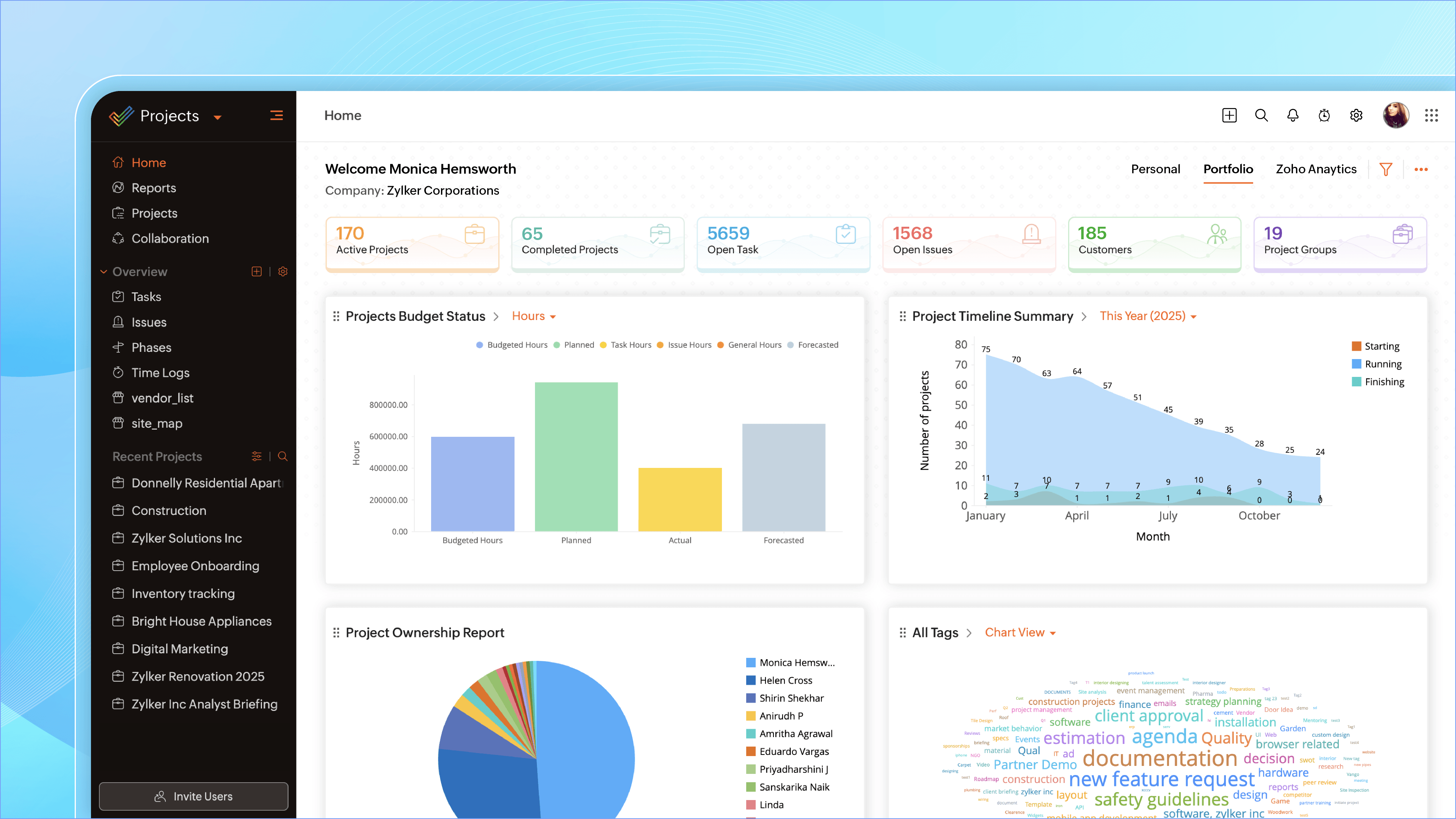Select the Phases icon in the sidebar
The image size is (1456, 819).
(x=118, y=347)
